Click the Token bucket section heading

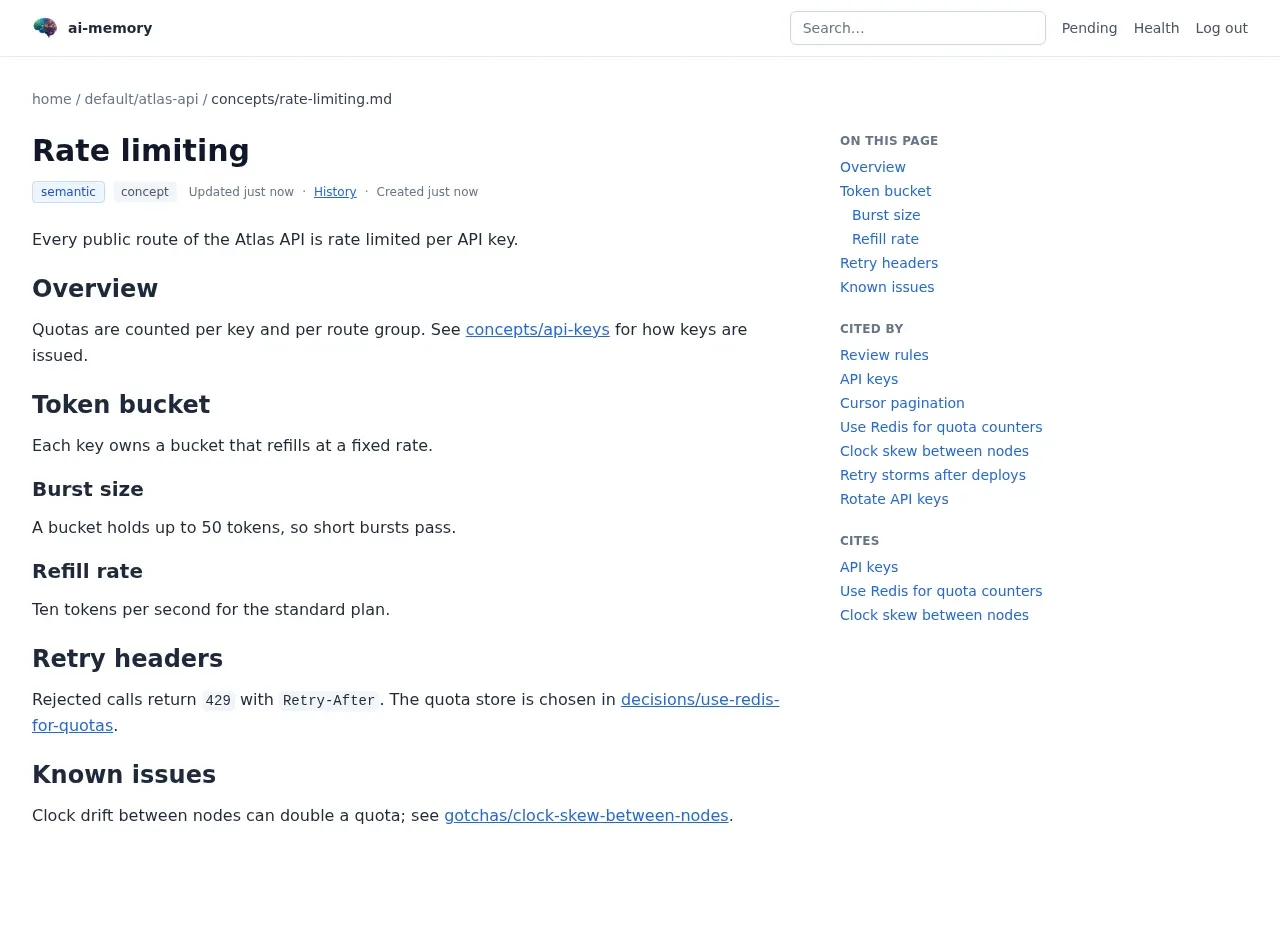(121, 404)
